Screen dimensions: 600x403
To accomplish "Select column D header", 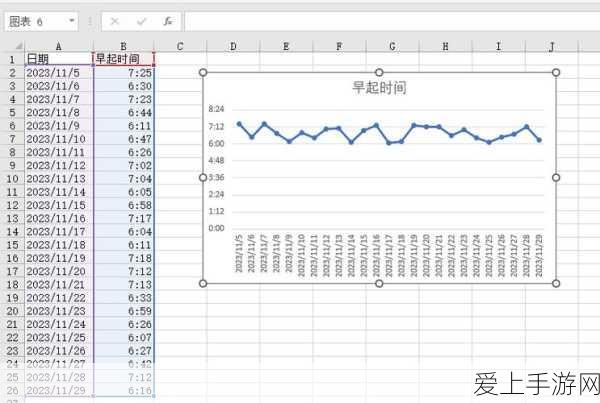I will pos(233,46).
